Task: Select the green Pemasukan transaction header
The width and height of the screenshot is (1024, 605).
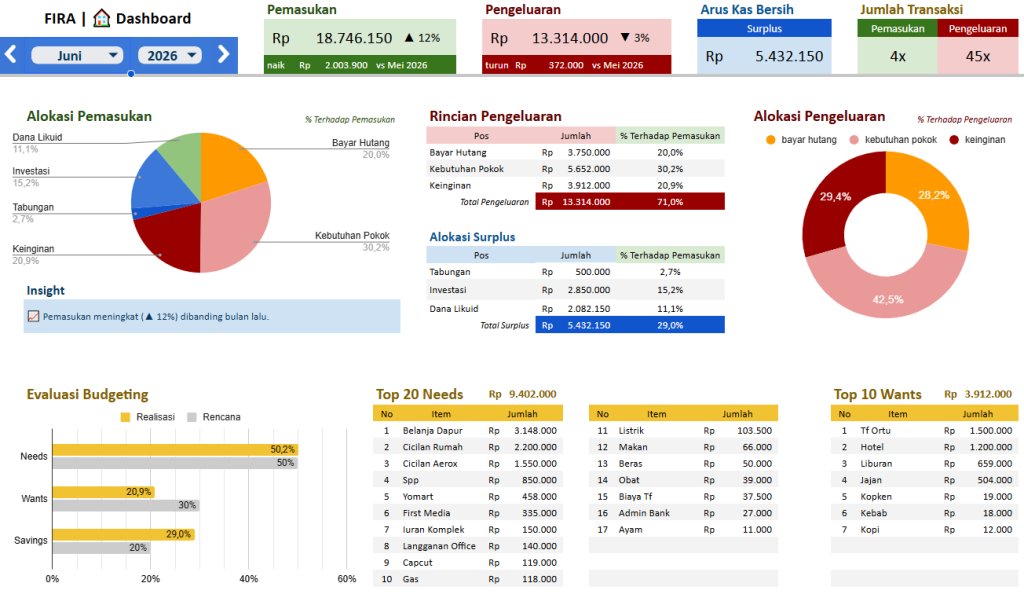Action: [897, 28]
